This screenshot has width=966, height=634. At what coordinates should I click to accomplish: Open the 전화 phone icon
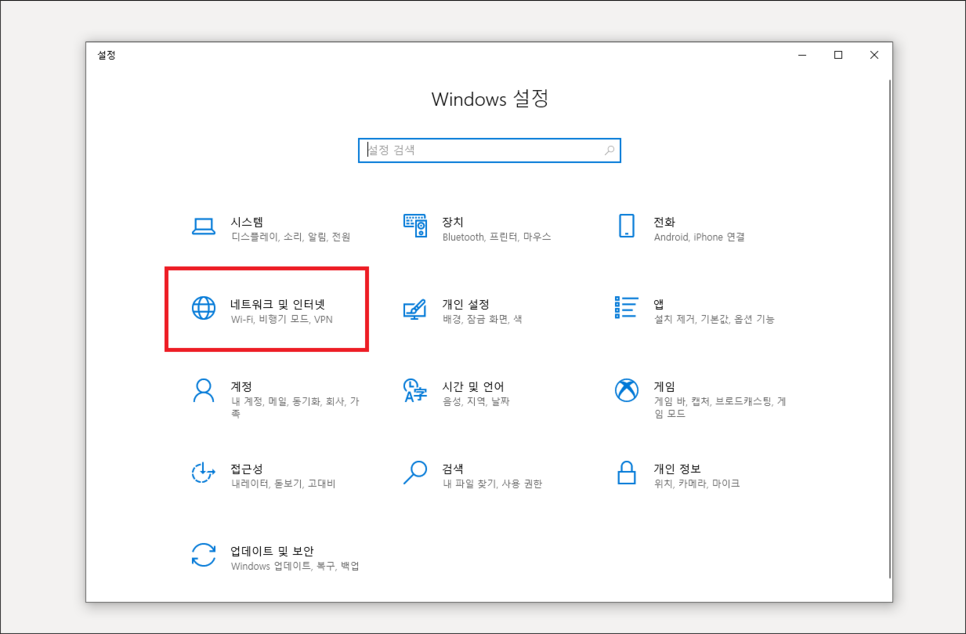tap(627, 226)
